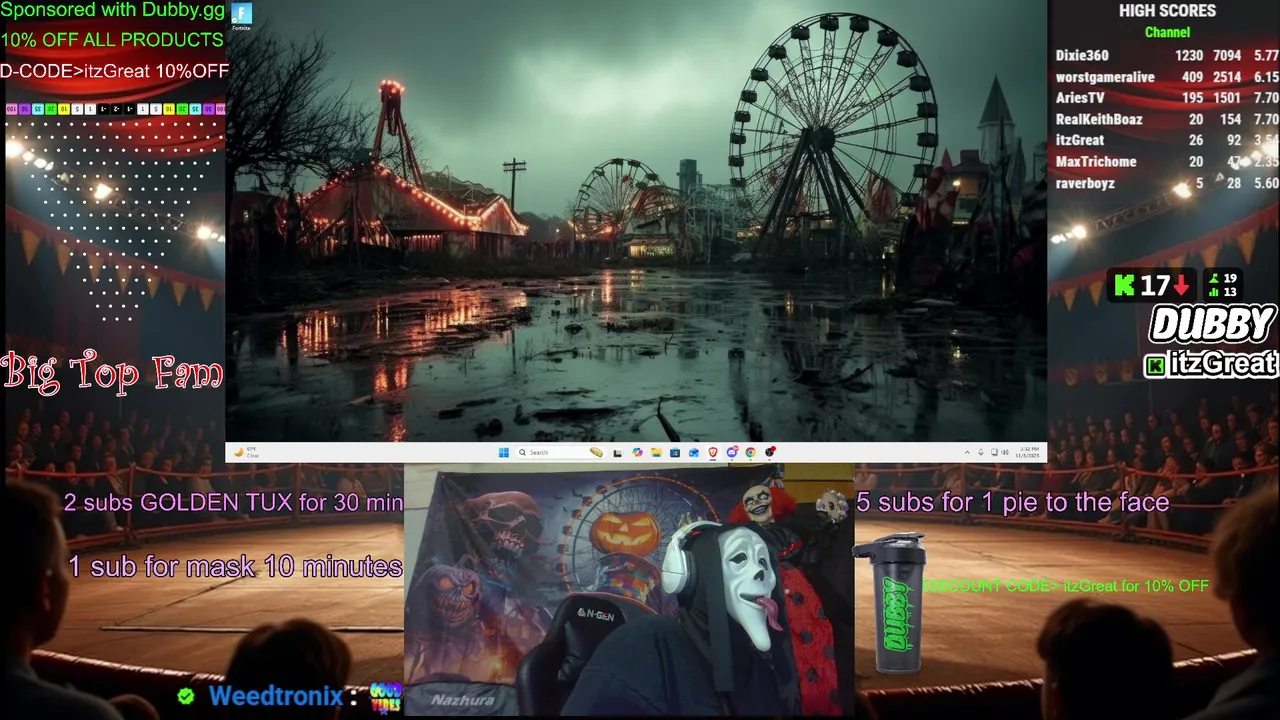Open the network display tray icon
Viewport: 1280px width, 720px height.
[x=994, y=452]
